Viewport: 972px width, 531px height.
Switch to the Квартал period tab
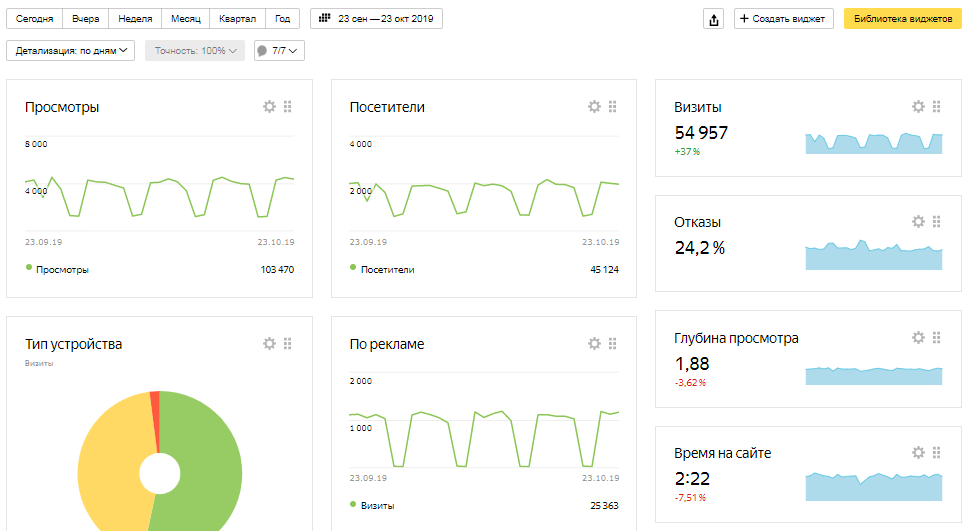(x=237, y=19)
